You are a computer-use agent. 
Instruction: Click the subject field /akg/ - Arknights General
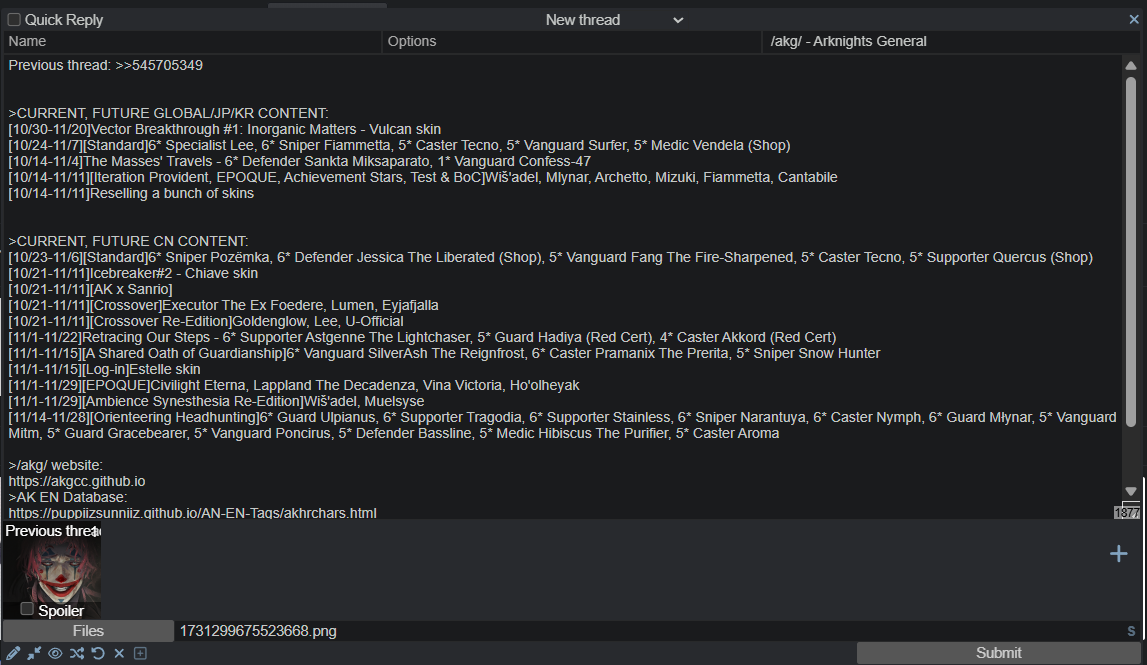(952, 42)
